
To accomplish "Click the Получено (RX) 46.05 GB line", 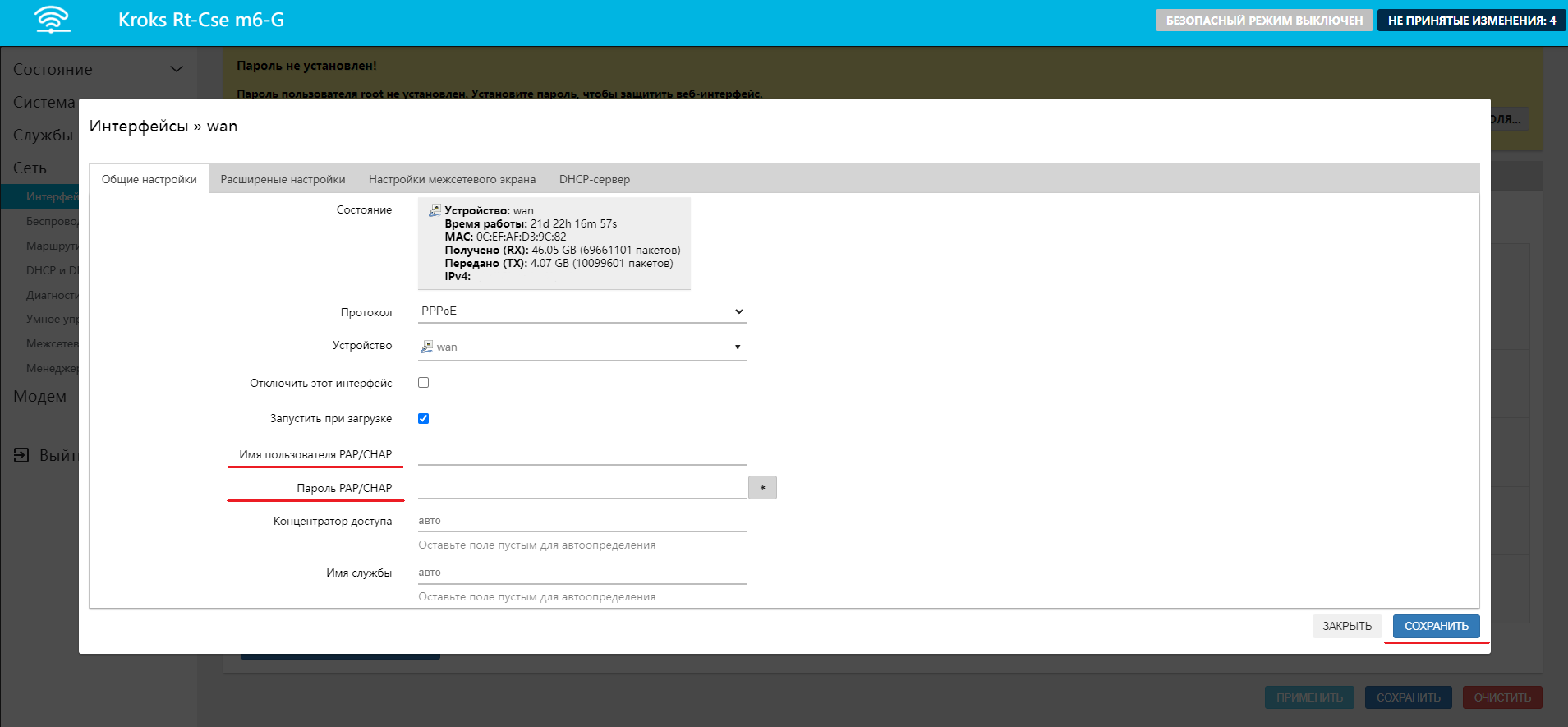I will (x=563, y=250).
